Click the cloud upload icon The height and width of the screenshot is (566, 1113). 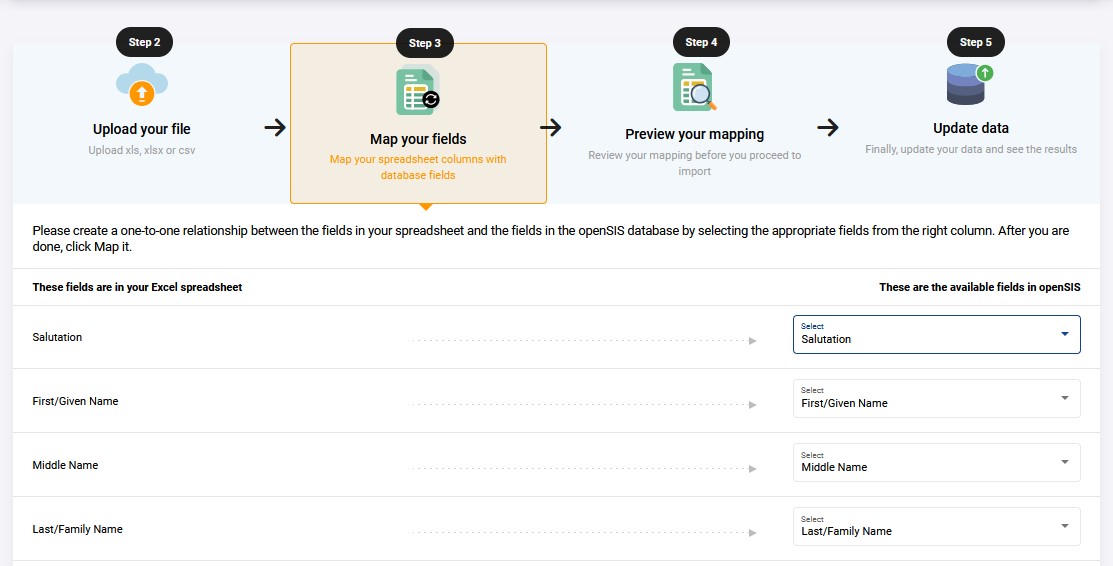[142, 85]
